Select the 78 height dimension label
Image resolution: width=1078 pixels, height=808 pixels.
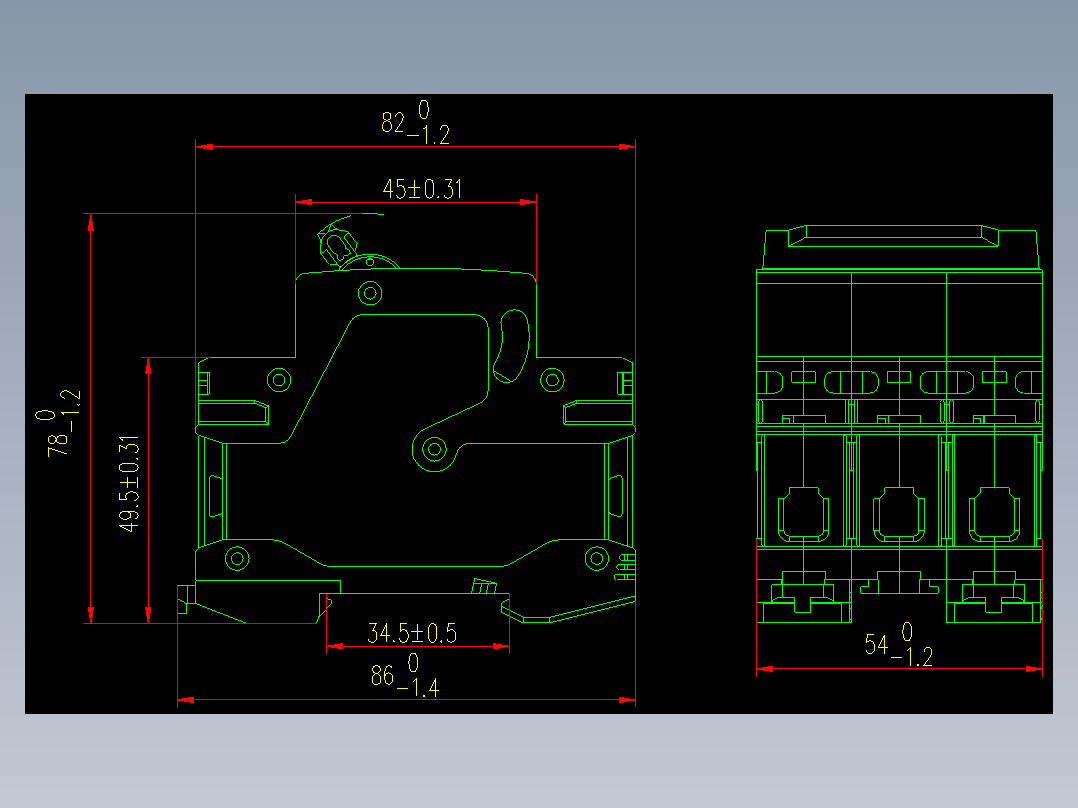(x=58, y=423)
